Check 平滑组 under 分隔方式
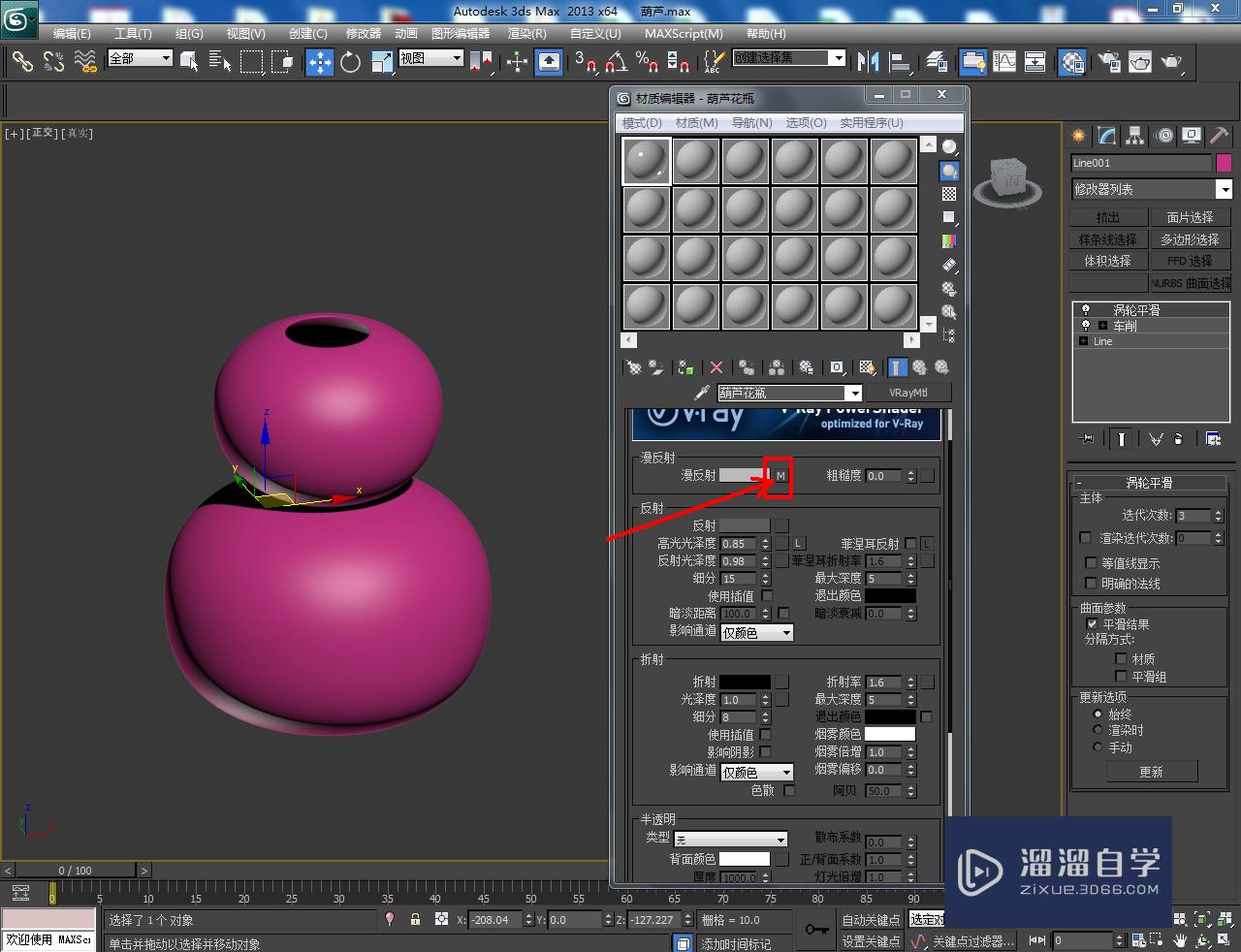 tap(1121, 676)
